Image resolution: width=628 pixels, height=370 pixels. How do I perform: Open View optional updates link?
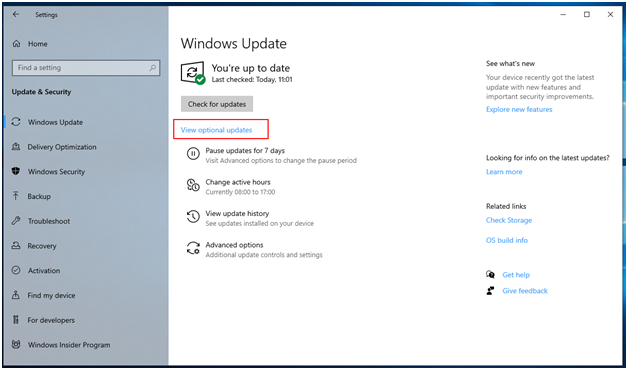pyautogui.click(x=217, y=130)
